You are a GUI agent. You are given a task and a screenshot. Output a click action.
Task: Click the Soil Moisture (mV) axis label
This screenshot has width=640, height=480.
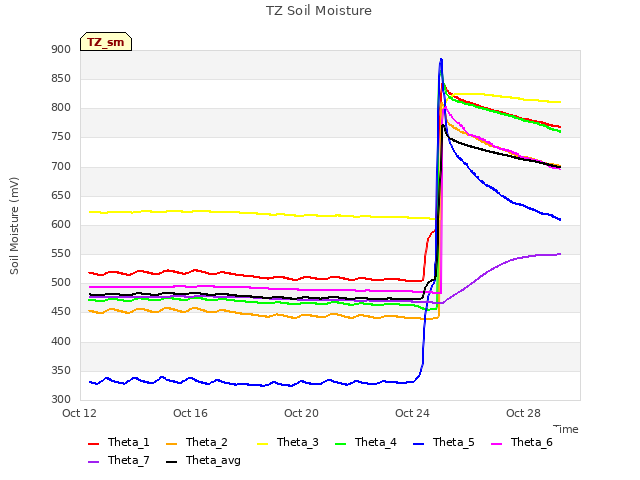tap(14, 226)
